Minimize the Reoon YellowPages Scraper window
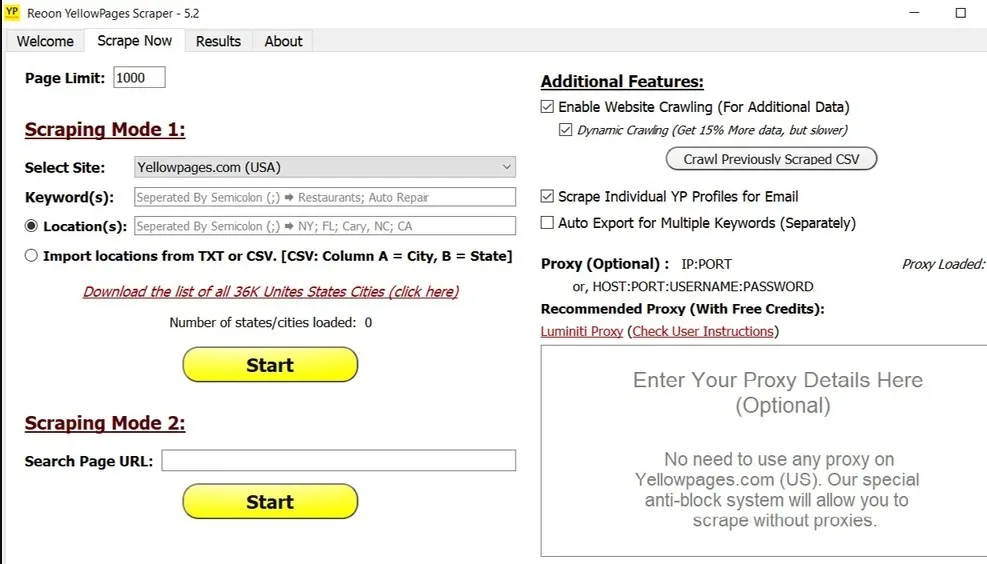The height and width of the screenshot is (564, 987). pos(914,13)
